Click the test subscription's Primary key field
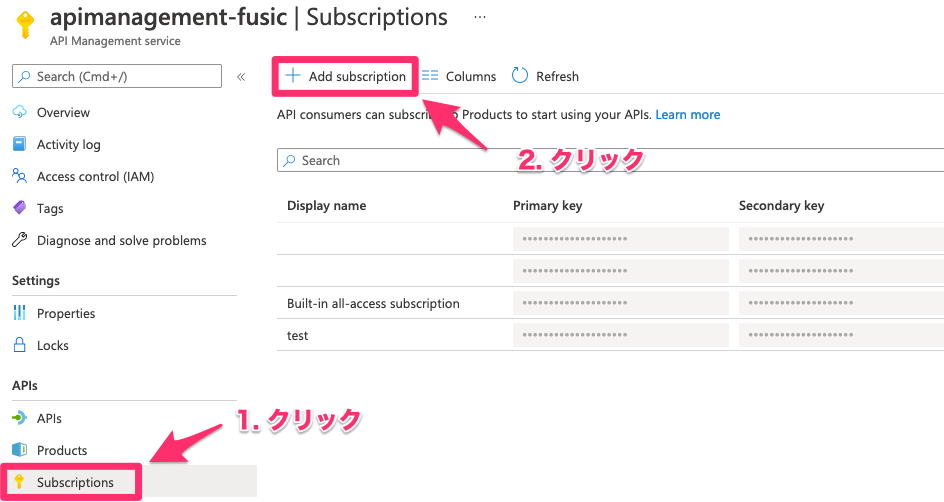 coord(620,335)
